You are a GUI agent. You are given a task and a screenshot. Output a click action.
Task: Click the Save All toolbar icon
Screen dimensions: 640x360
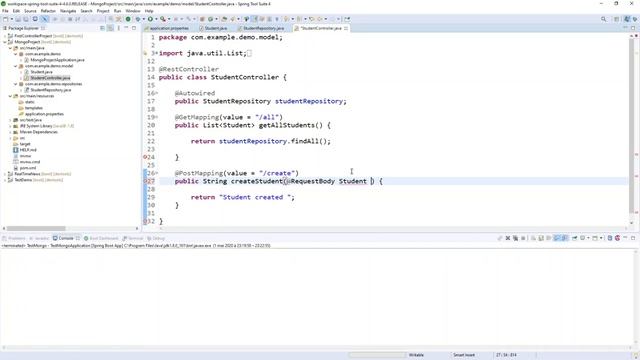tap(25, 19)
